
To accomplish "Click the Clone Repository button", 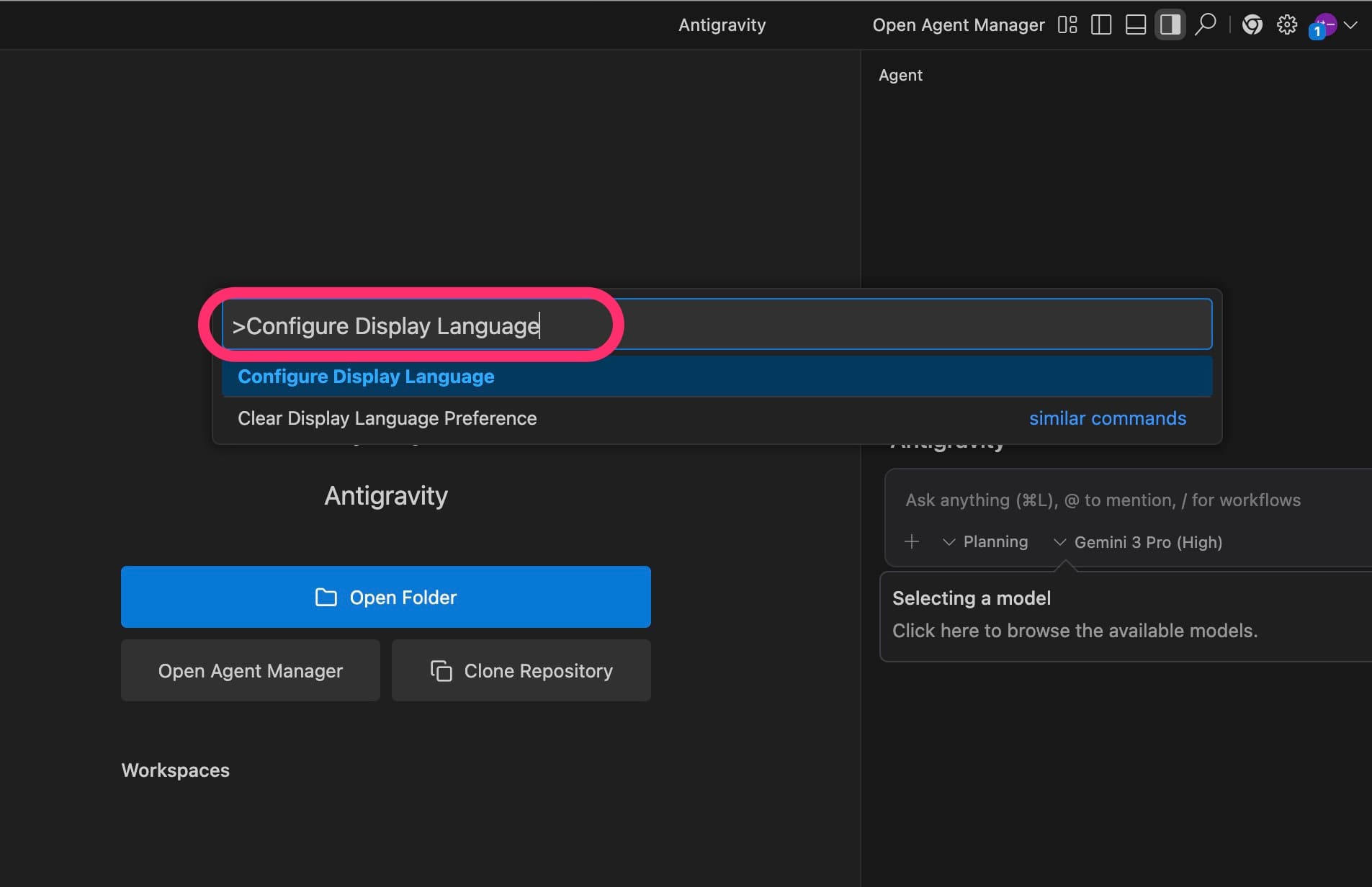I will pos(521,670).
